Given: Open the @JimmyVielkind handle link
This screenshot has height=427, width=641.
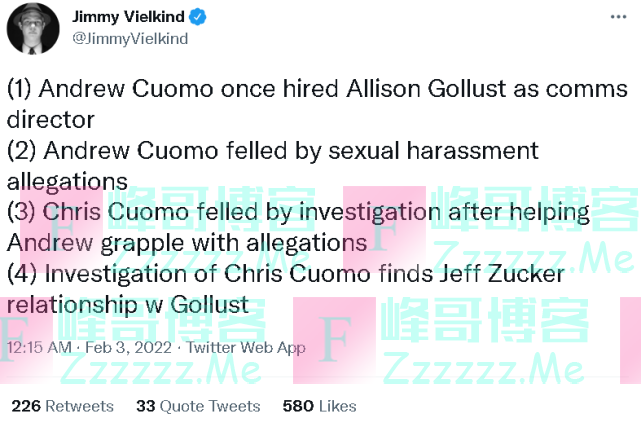Looking at the screenshot, I should (128, 39).
